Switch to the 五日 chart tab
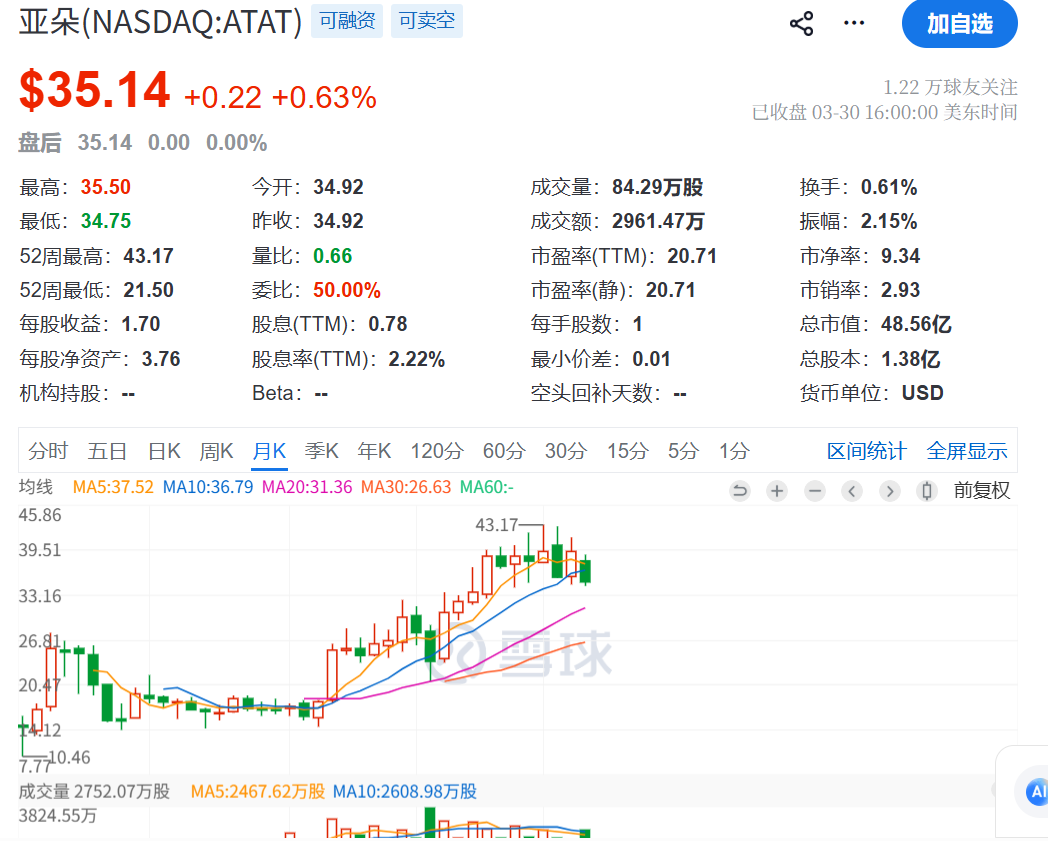This screenshot has height=841, width=1048. coord(108,451)
